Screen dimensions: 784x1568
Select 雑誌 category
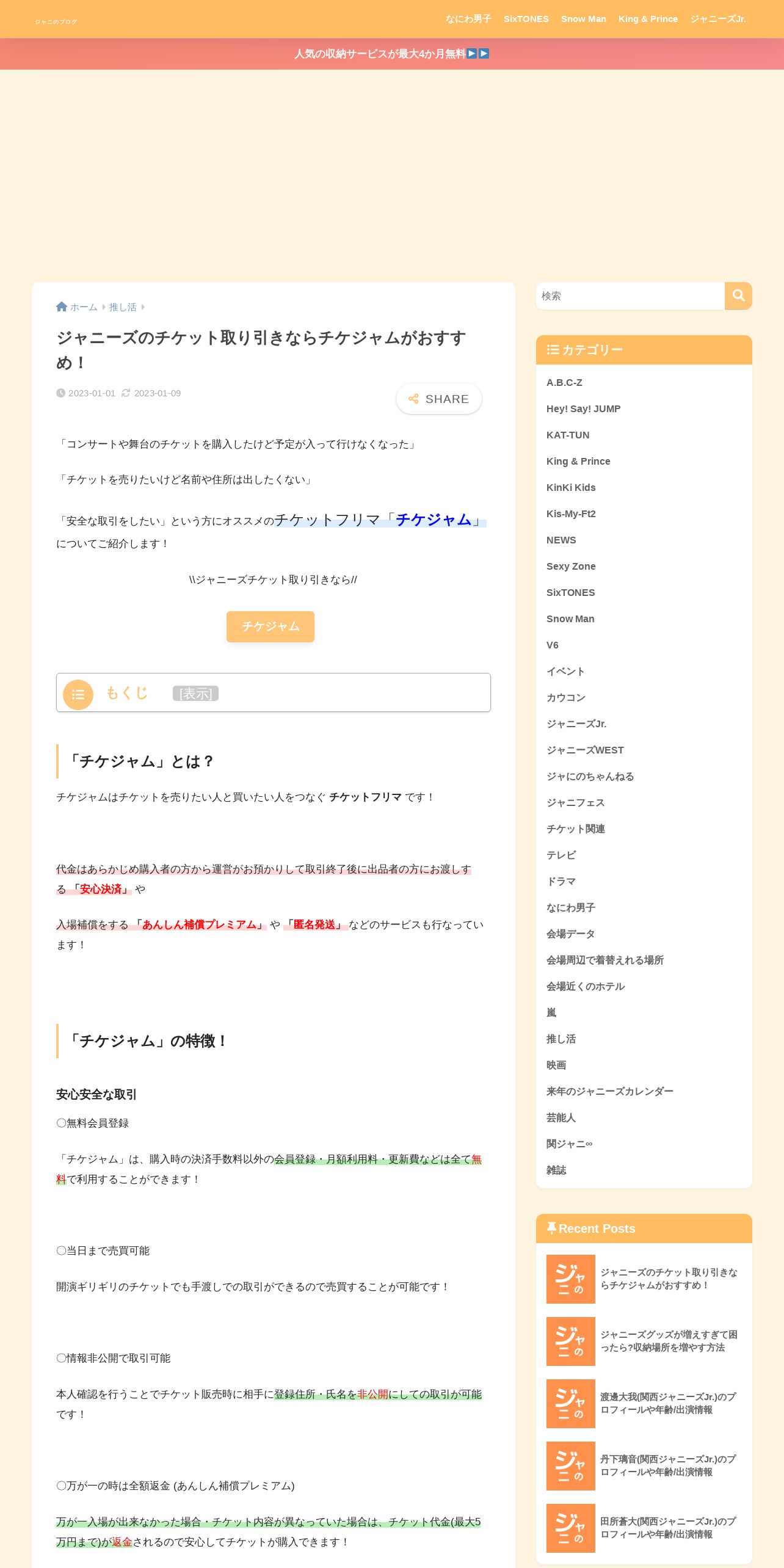[x=556, y=1170]
